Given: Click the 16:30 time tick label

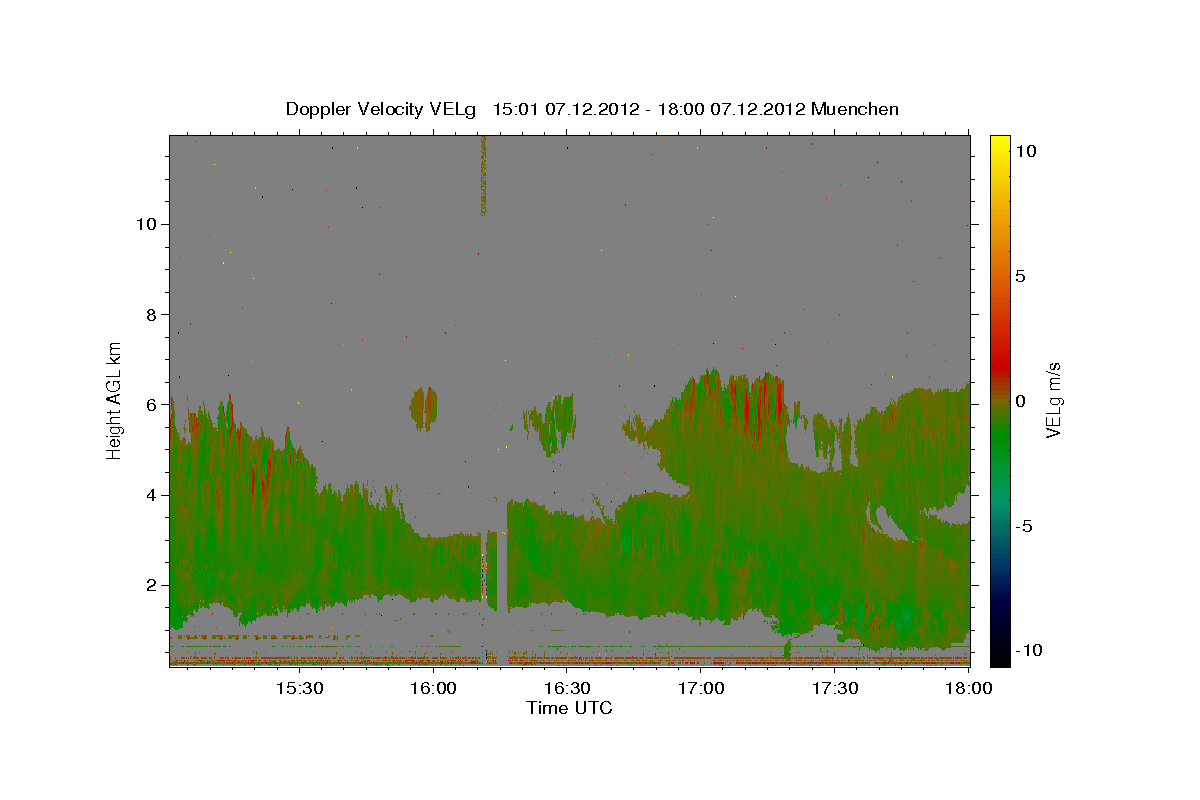Looking at the screenshot, I should [567, 689].
